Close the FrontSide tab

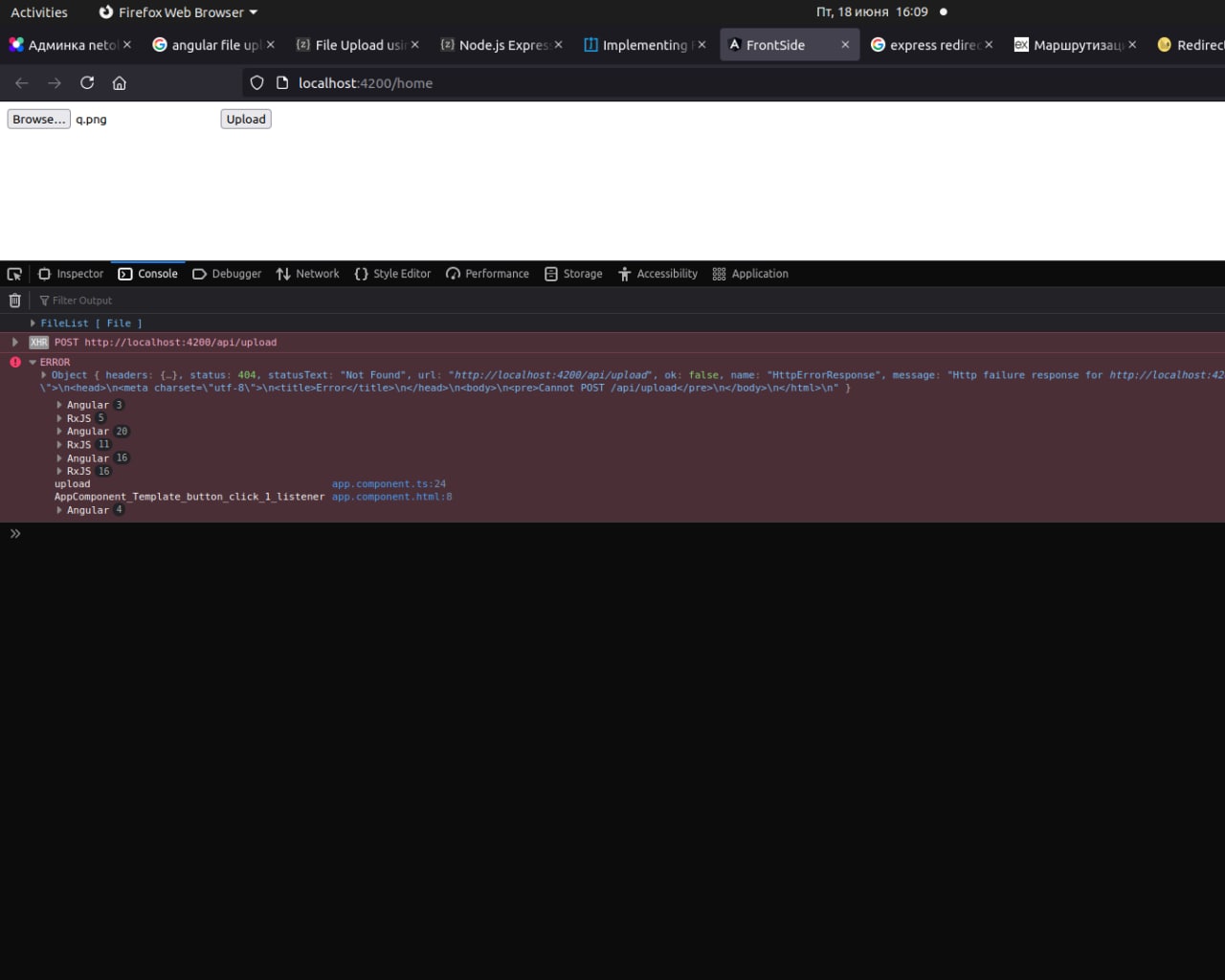[x=845, y=45]
